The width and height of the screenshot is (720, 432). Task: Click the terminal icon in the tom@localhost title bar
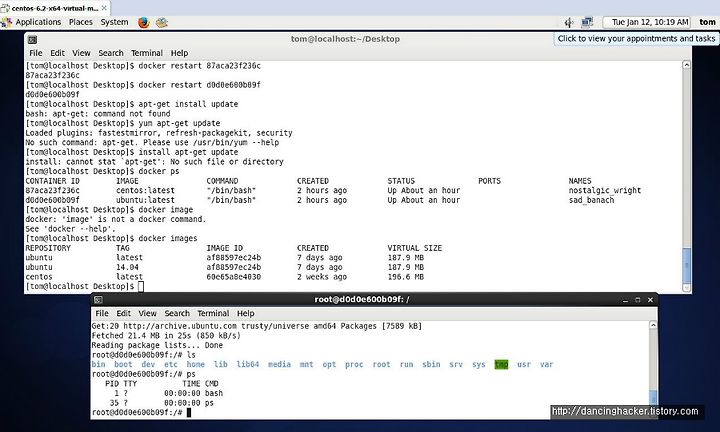click(x=32, y=39)
